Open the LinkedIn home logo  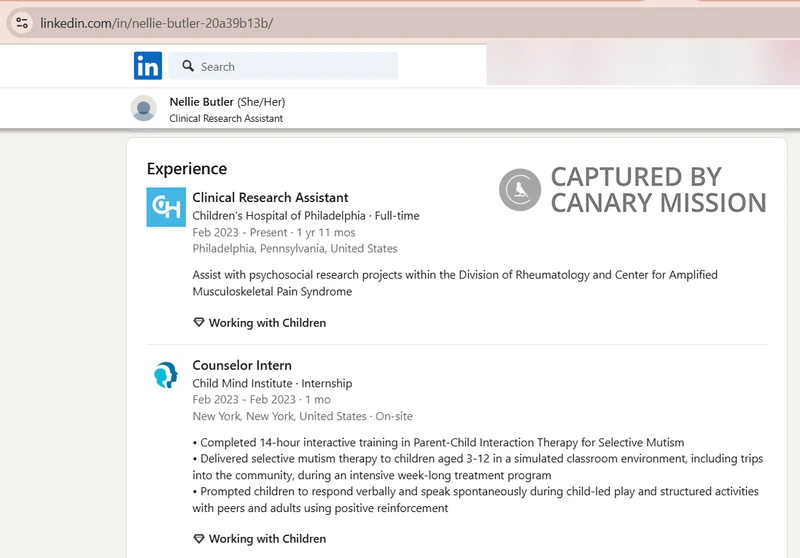click(x=148, y=66)
